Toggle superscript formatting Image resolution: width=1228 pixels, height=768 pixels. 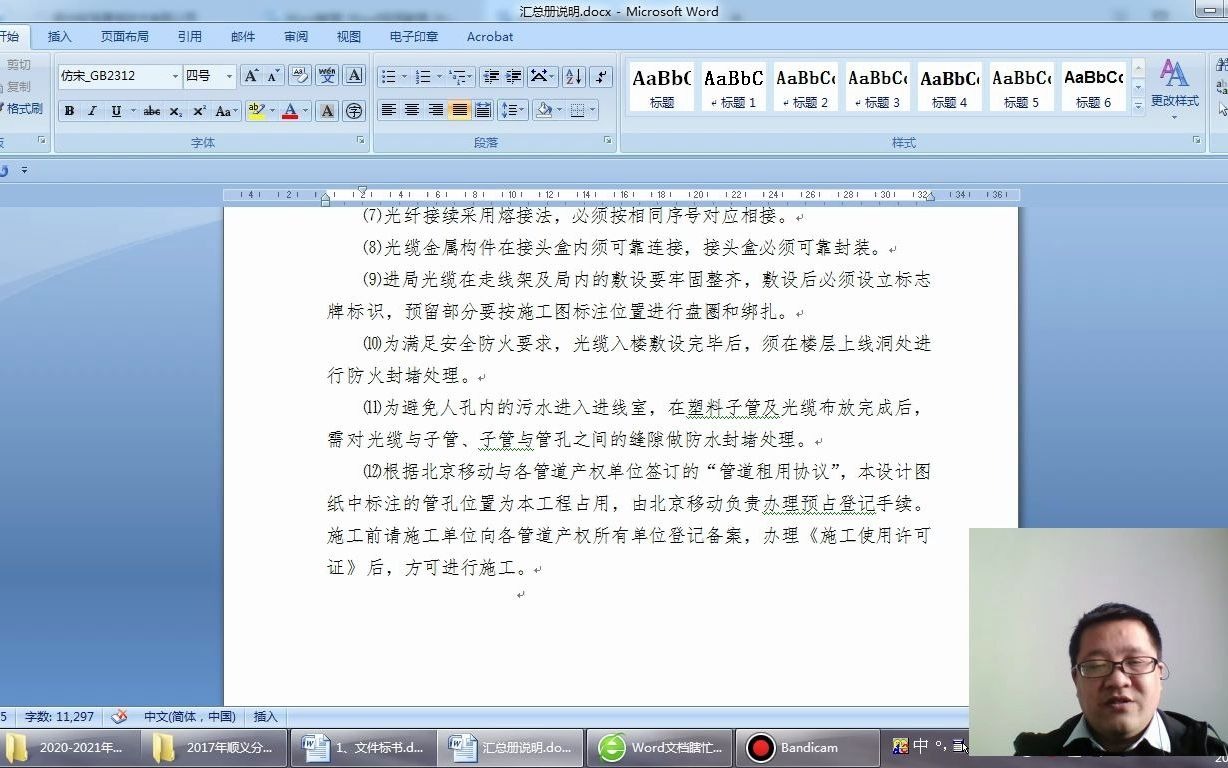[199, 110]
